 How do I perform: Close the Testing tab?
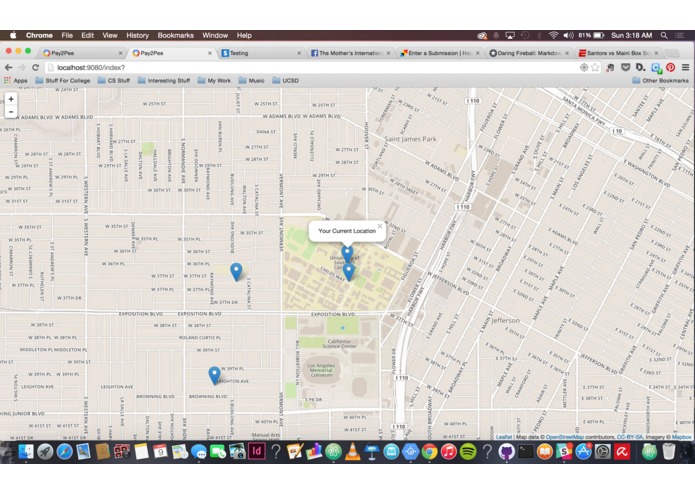tap(299, 53)
